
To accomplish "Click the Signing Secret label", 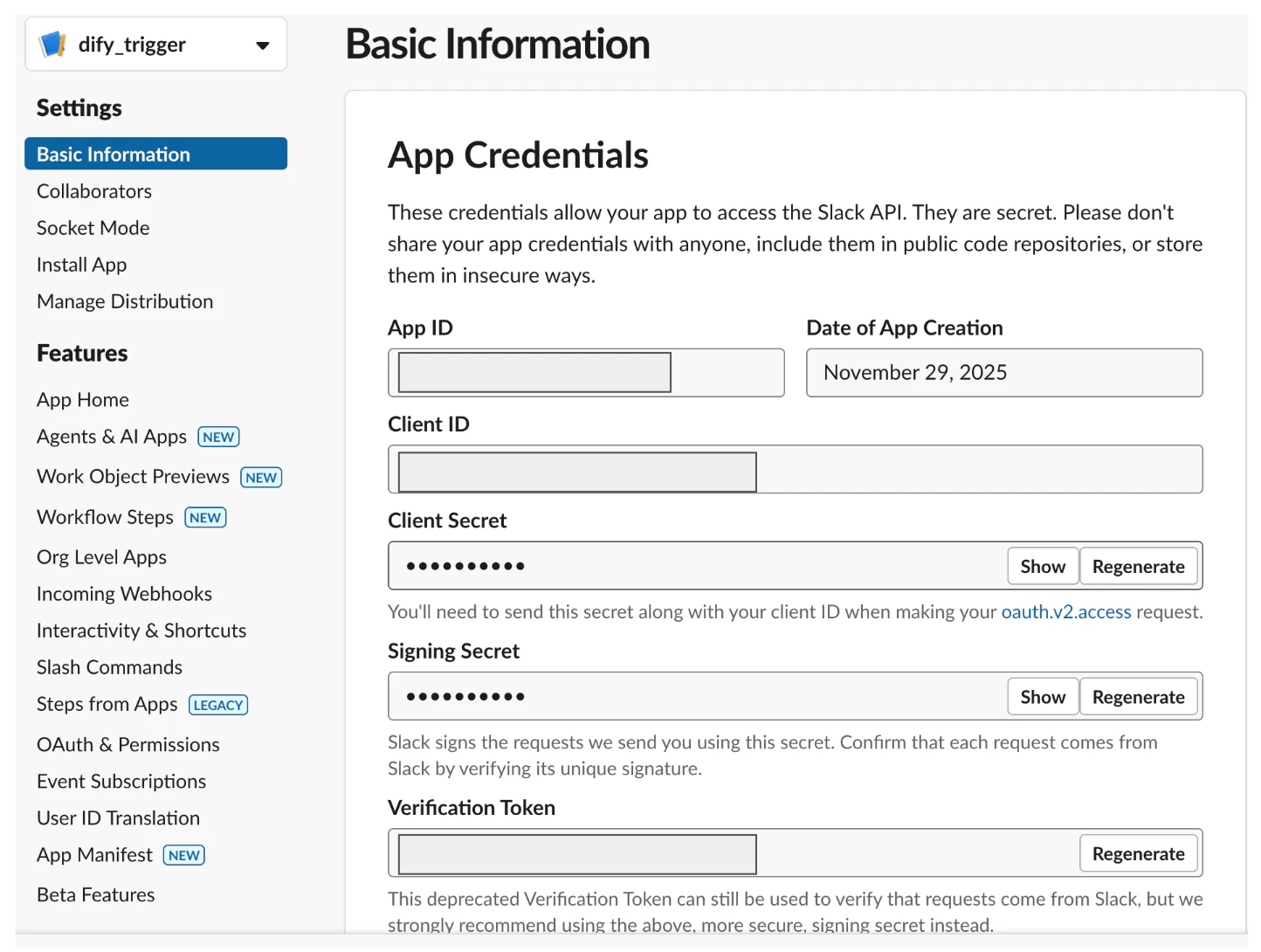I will click(x=453, y=652).
